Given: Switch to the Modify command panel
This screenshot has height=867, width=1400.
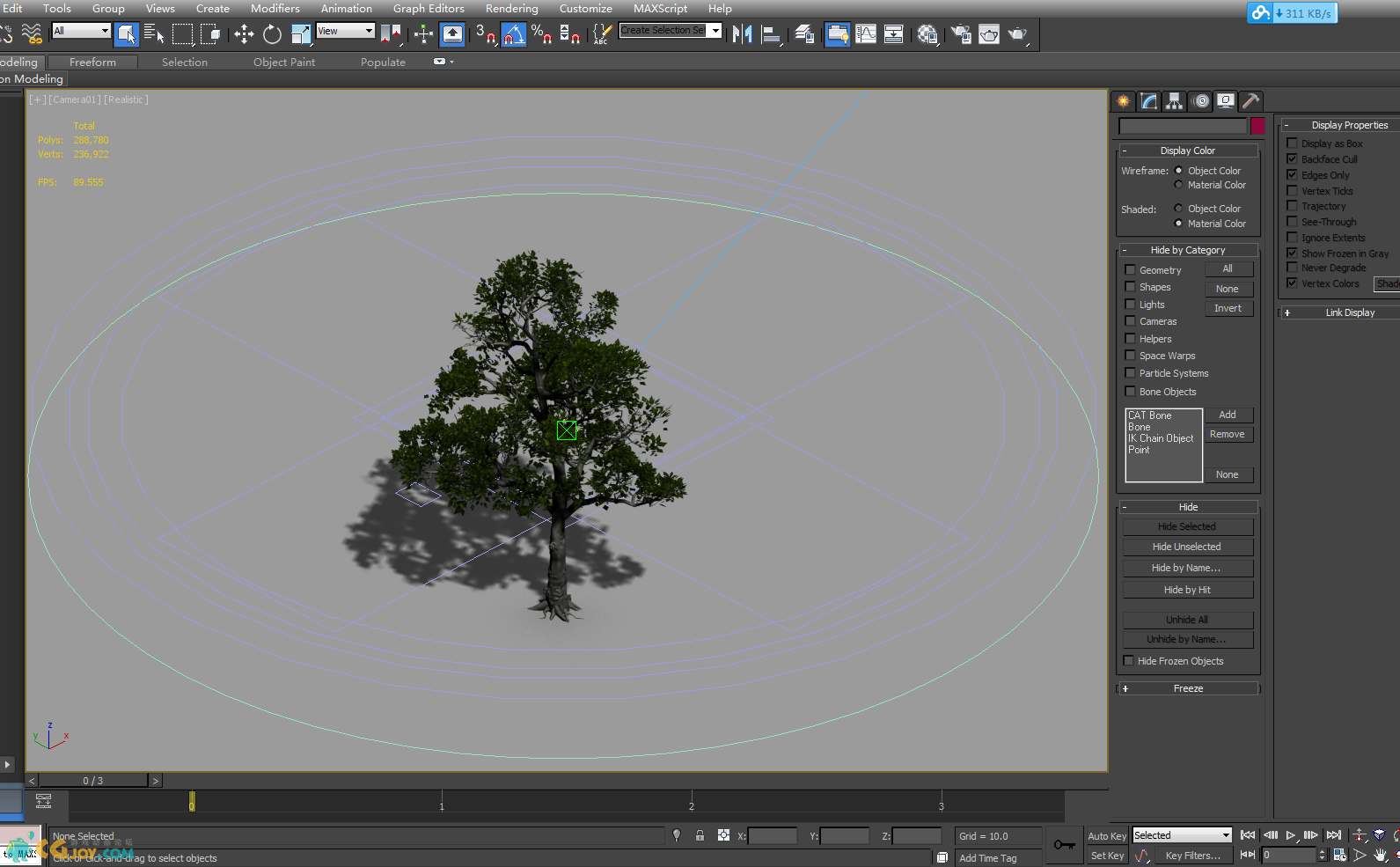Looking at the screenshot, I should tap(1149, 101).
